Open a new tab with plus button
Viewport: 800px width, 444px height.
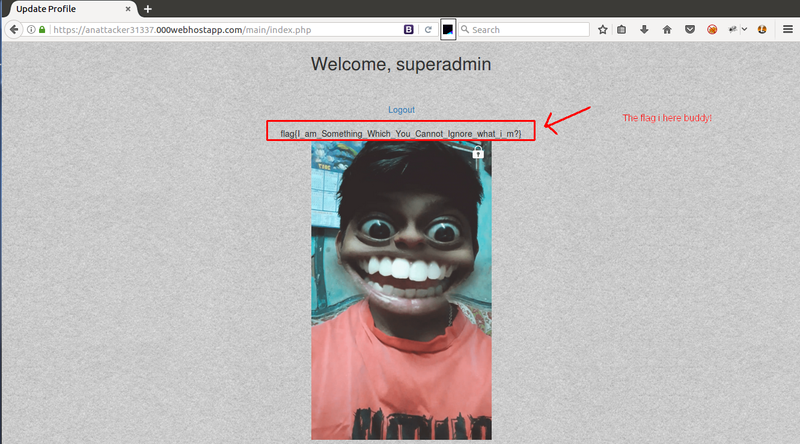point(148,9)
